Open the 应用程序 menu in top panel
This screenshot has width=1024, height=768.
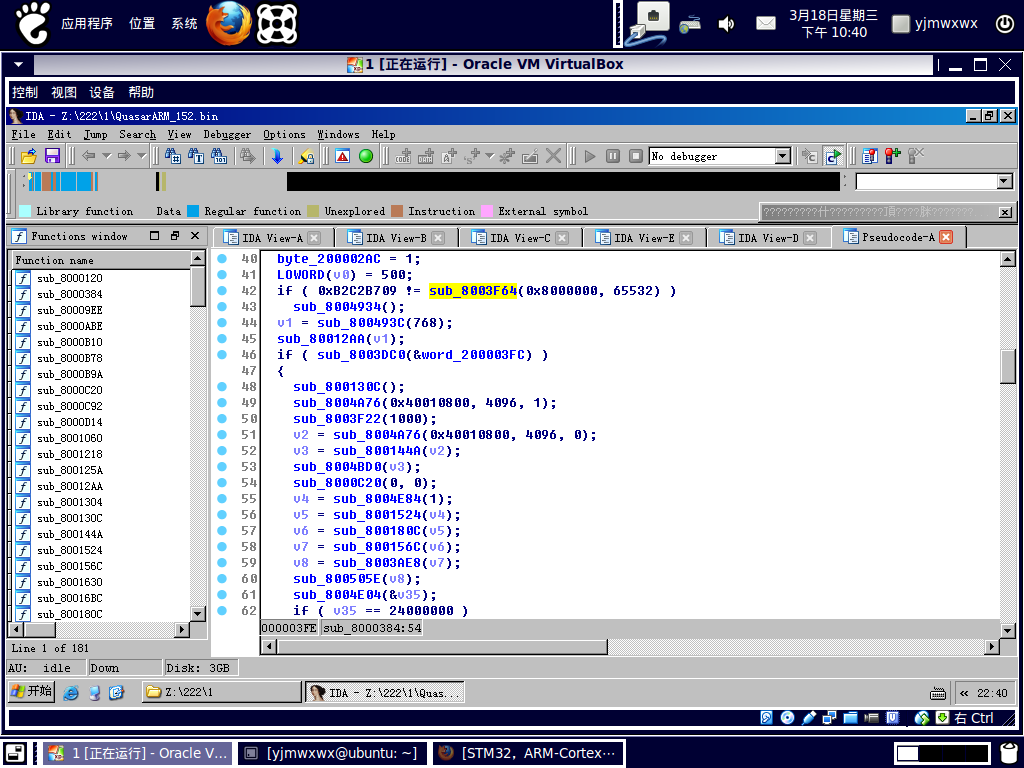coord(87,24)
